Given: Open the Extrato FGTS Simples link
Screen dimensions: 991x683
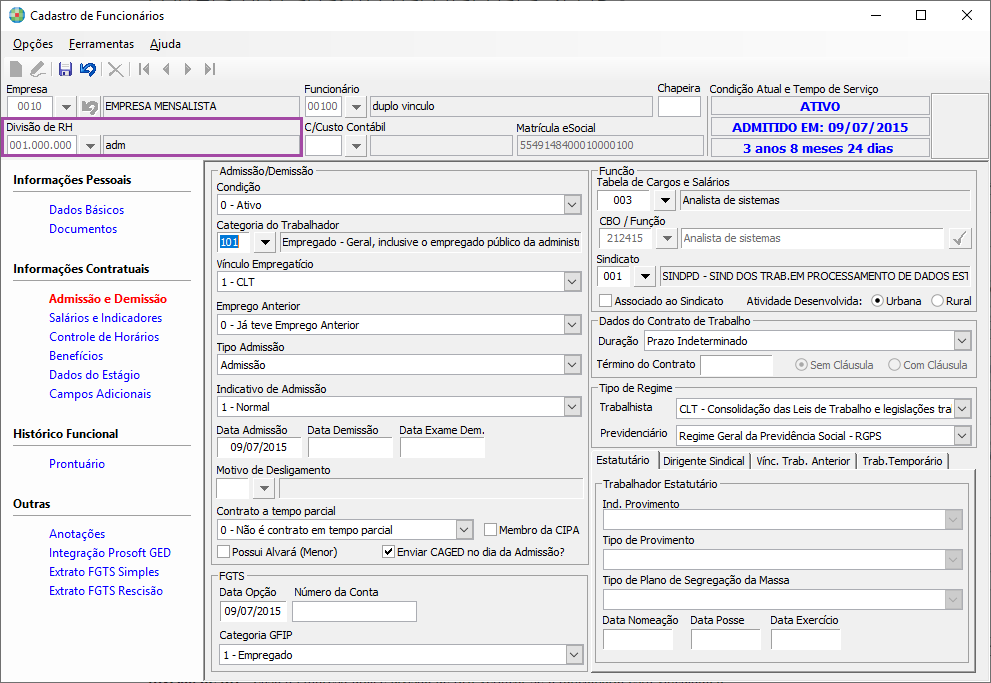Looking at the screenshot, I should pyautogui.click(x=104, y=572).
